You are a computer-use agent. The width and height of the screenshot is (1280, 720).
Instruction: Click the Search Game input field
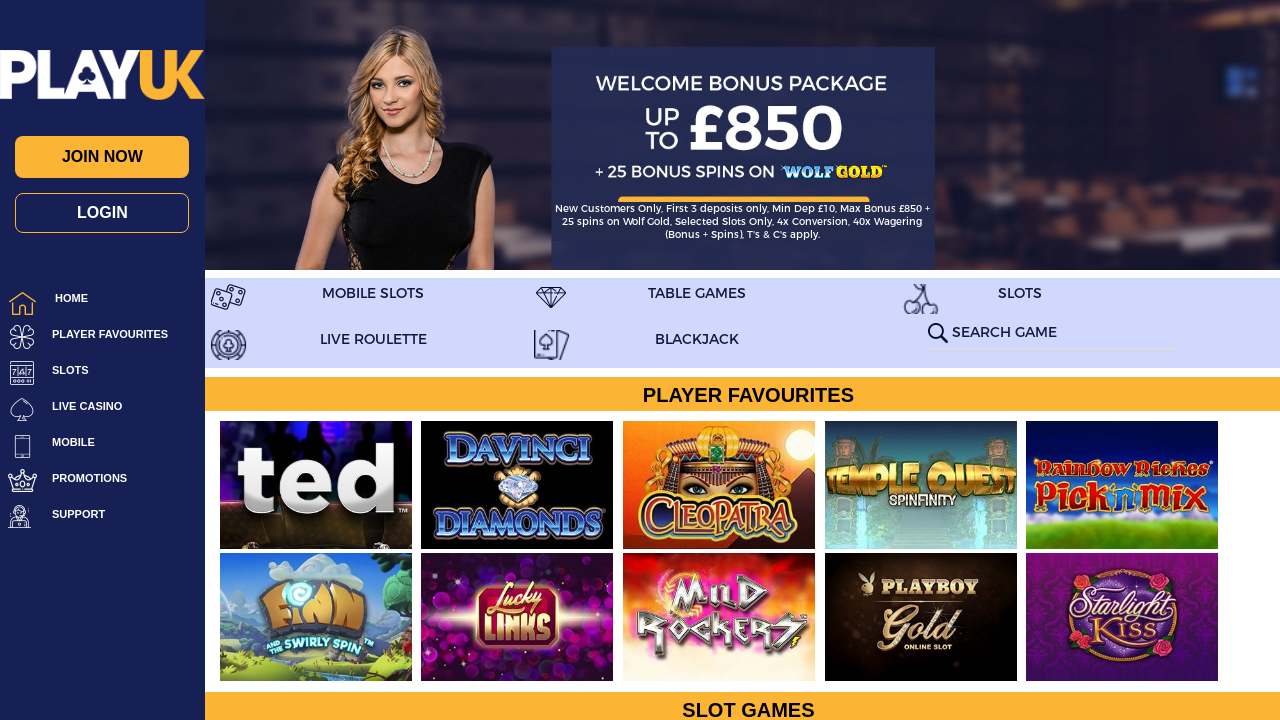tap(1063, 333)
